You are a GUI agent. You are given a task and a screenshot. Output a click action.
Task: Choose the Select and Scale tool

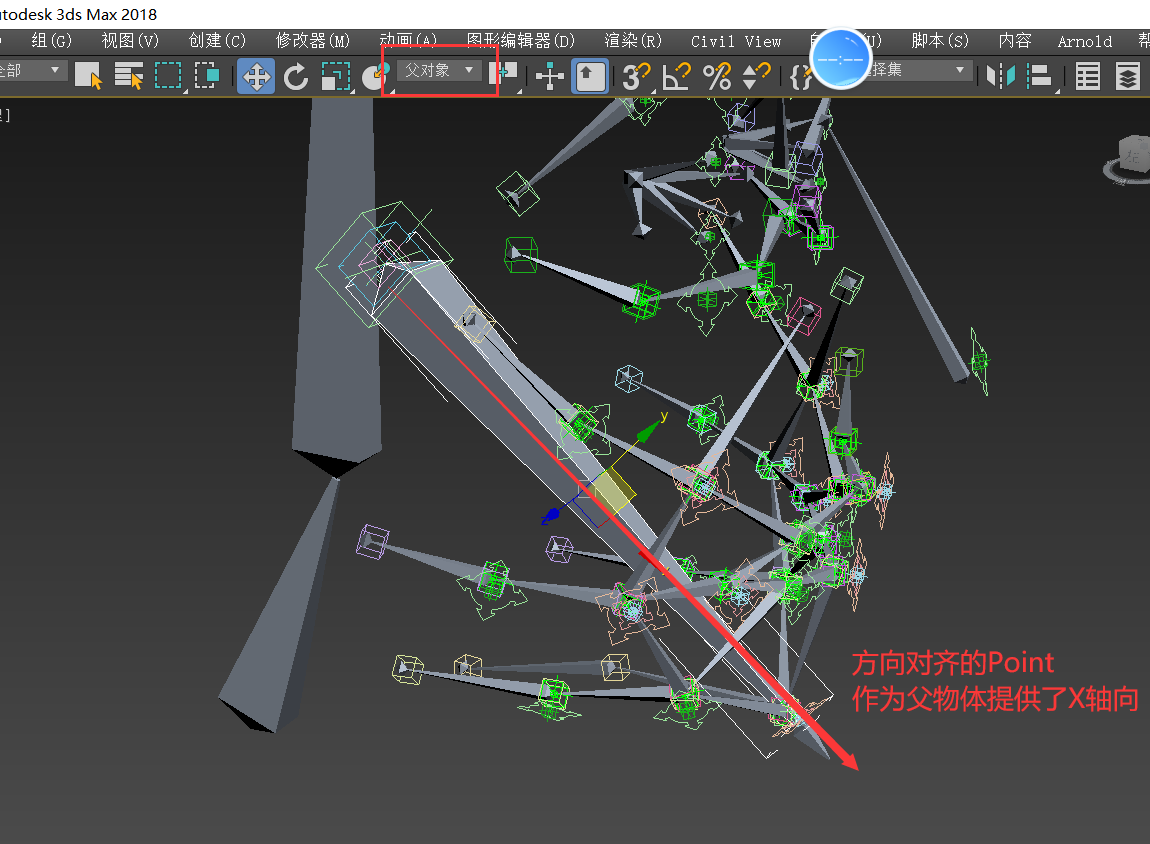pyautogui.click(x=335, y=76)
